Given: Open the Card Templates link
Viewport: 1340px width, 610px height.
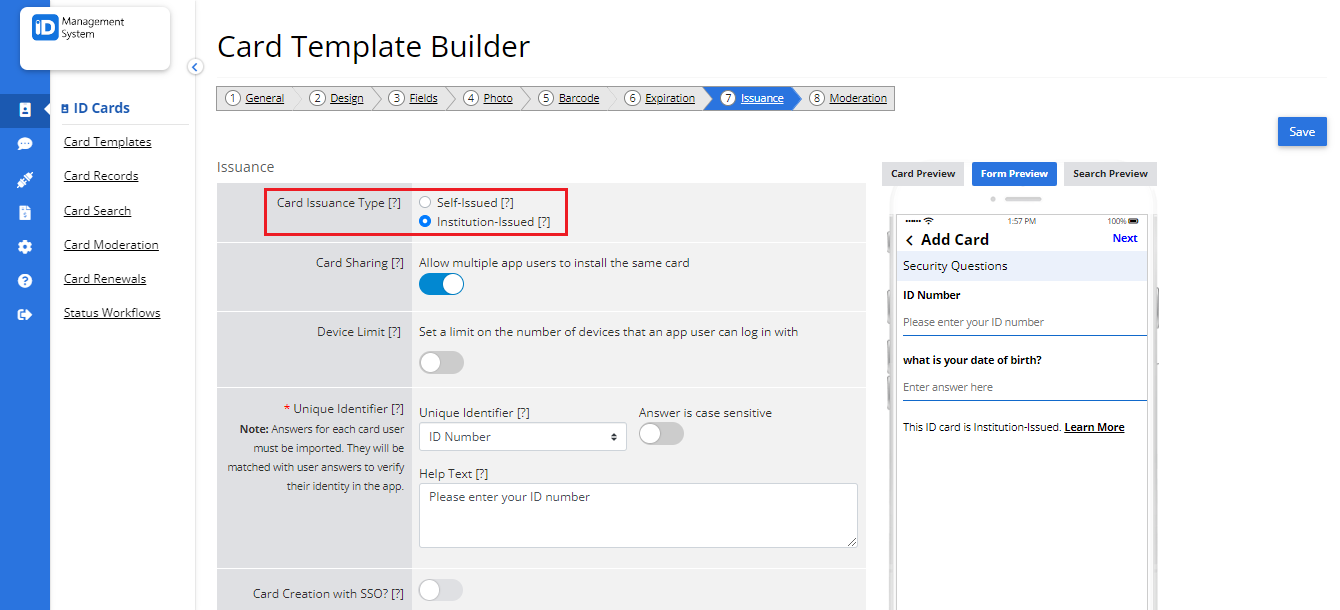Looking at the screenshot, I should [108, 142].
